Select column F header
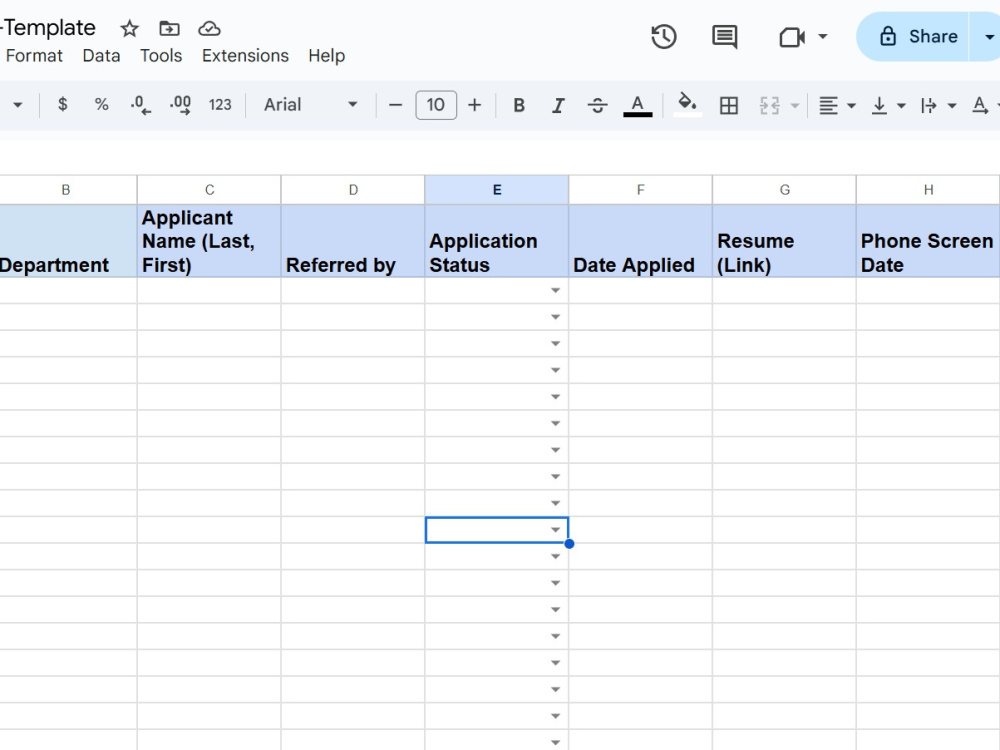This screenshot has height=750, width=1000. click(640, 190)
